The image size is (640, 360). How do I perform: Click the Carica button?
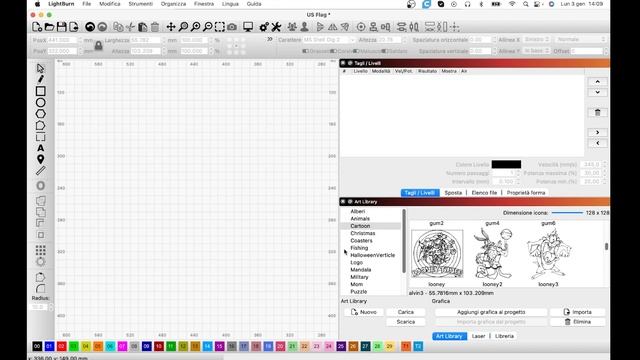click(x=406, y=312)
